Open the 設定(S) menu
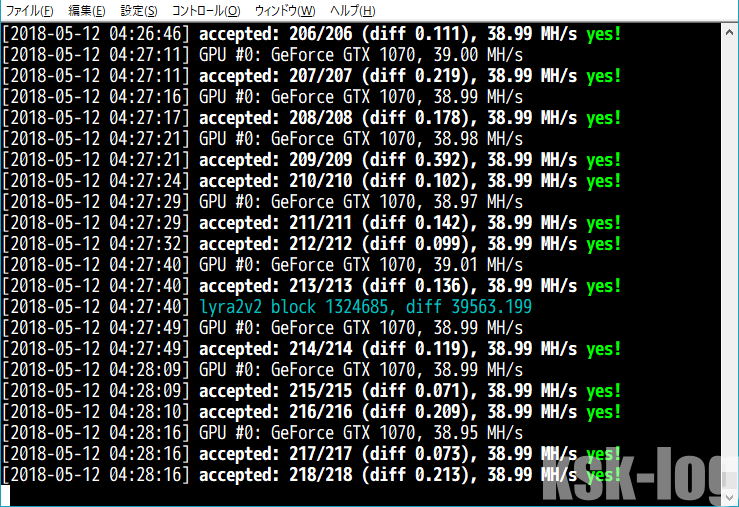This screenshot has height=507, width=739. click(x=139, y=10)
